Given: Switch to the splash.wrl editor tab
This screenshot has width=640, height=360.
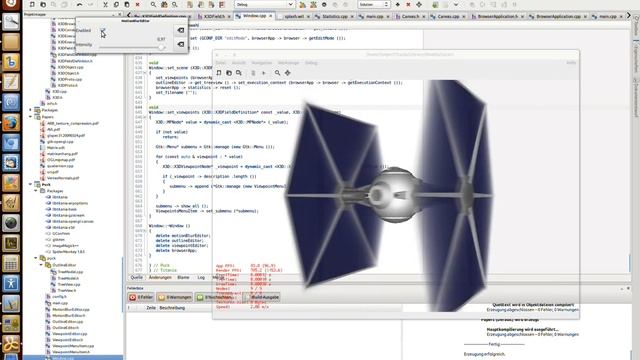Looking at the screenshot, I should pos(294,16).
